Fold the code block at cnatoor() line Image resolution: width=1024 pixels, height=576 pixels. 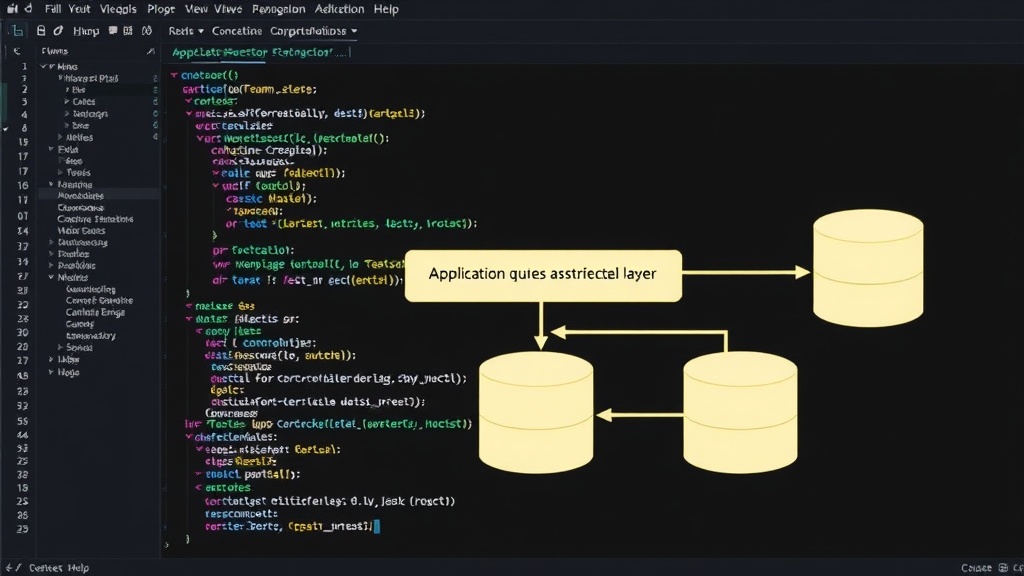(x=174, y=76)
